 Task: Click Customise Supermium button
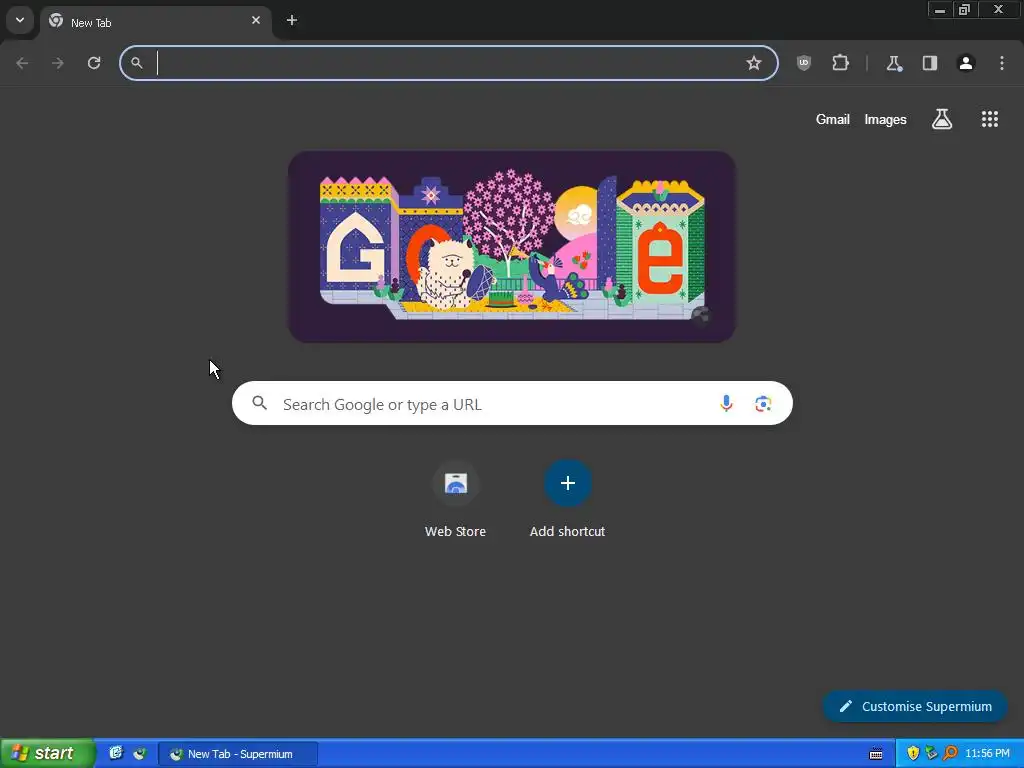(x=915, y=706)
